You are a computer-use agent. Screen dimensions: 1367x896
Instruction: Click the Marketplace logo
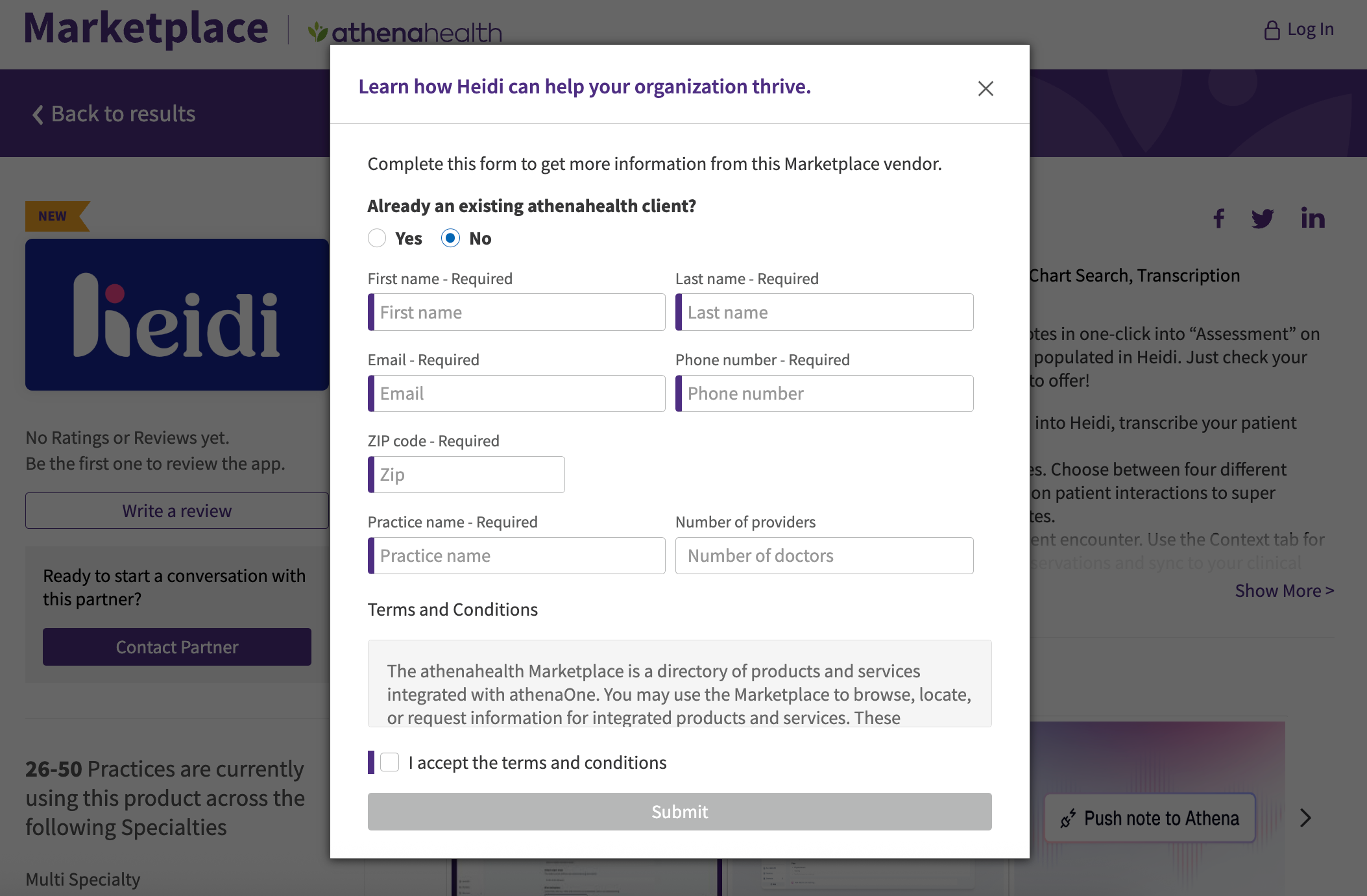pyautogui.click(x=145, y=27)
